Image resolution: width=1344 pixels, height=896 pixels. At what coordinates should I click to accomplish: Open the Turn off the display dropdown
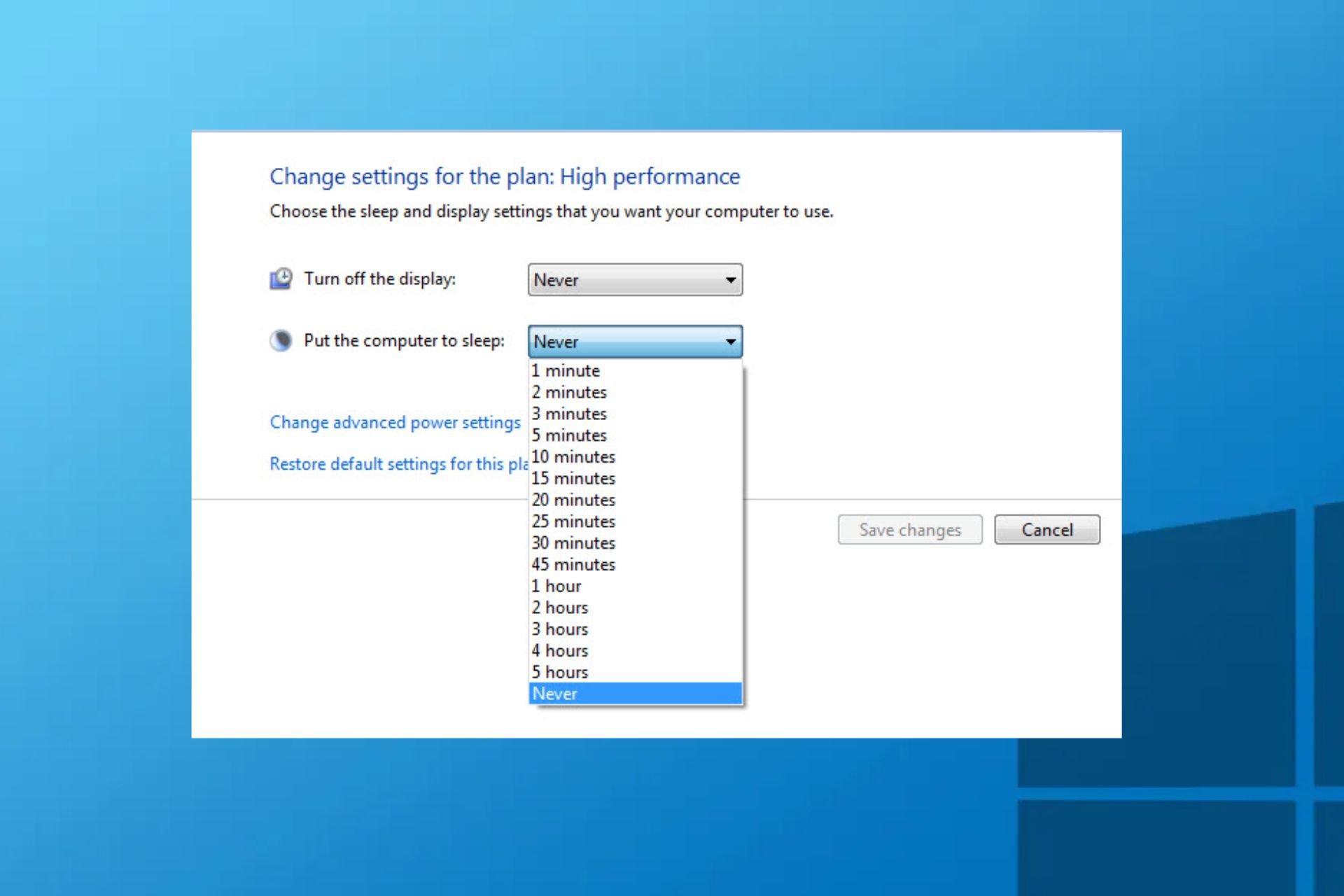pyautogui.click(x=635, y=280)
